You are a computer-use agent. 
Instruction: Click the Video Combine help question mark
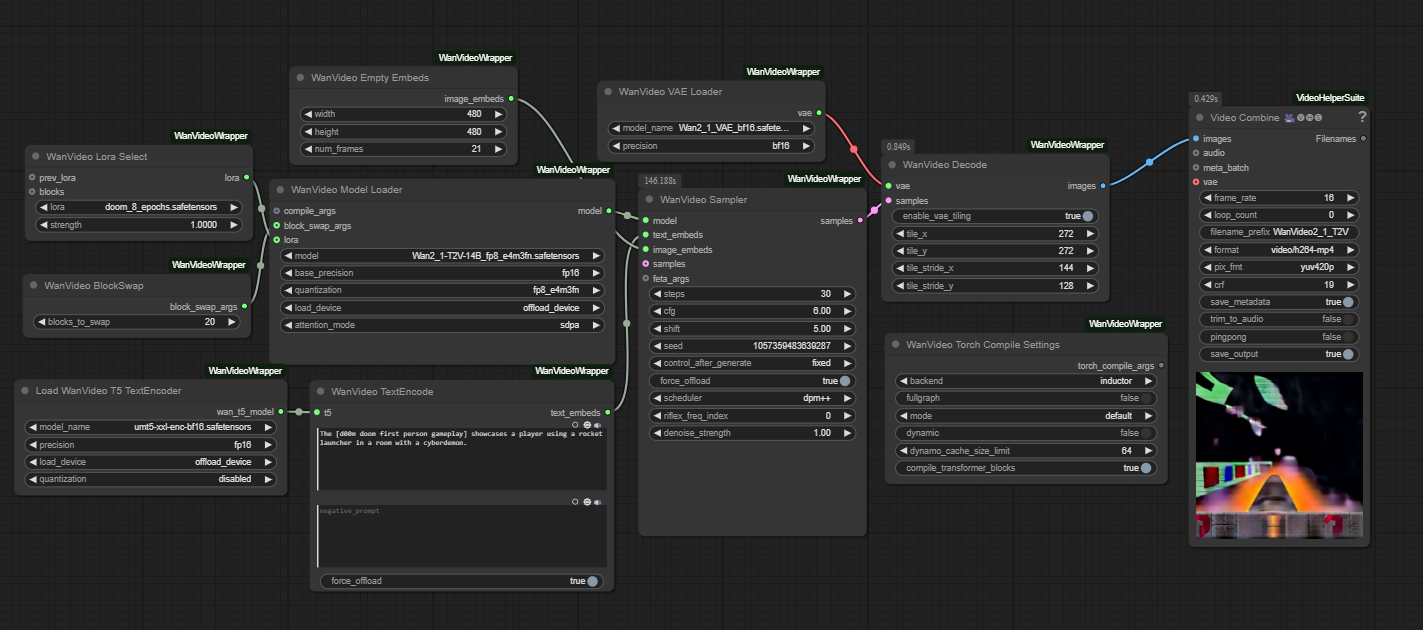(1361, 117)
